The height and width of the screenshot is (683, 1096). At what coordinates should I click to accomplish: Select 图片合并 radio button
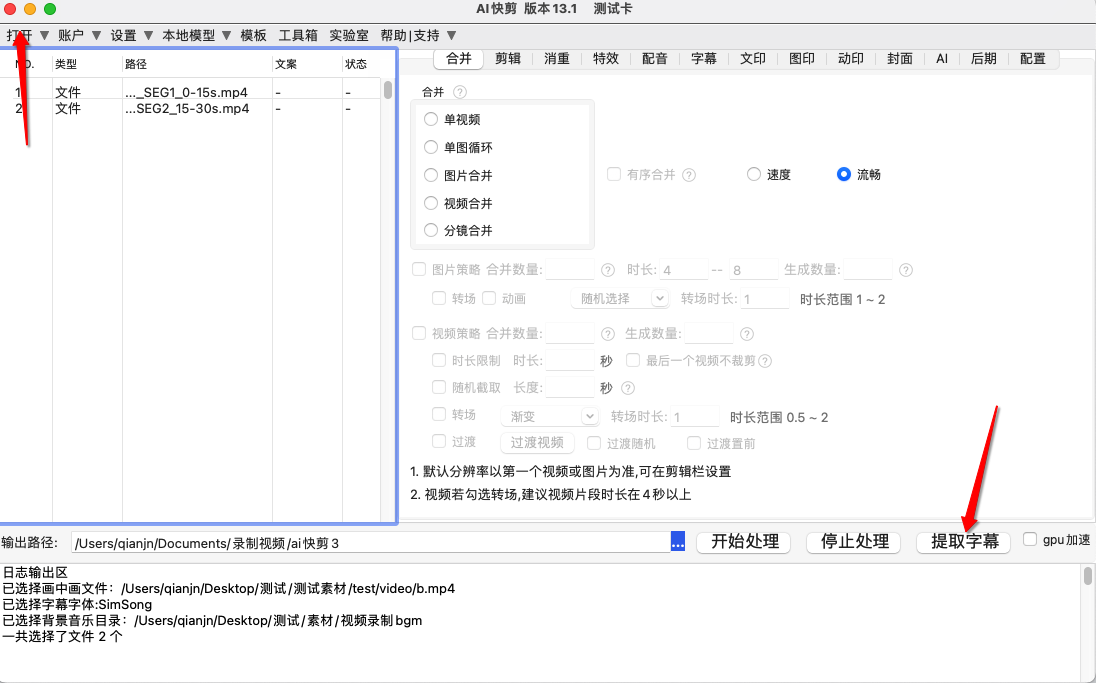tap(431, 175)
